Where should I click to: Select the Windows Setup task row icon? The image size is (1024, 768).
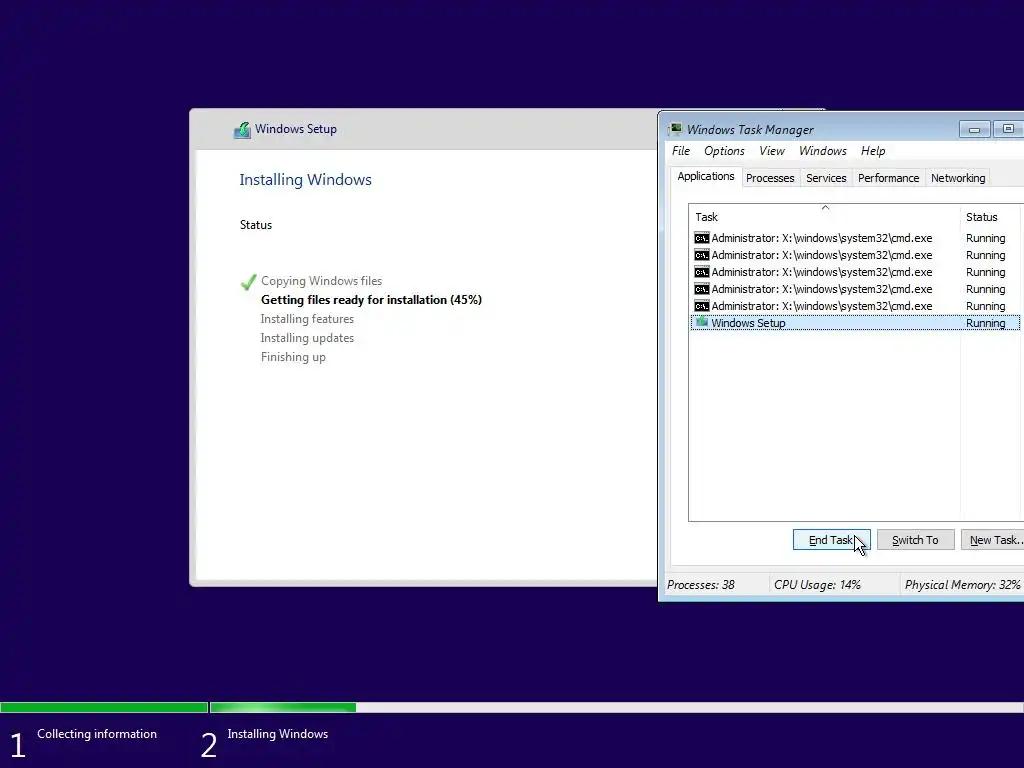pos(701,323)
